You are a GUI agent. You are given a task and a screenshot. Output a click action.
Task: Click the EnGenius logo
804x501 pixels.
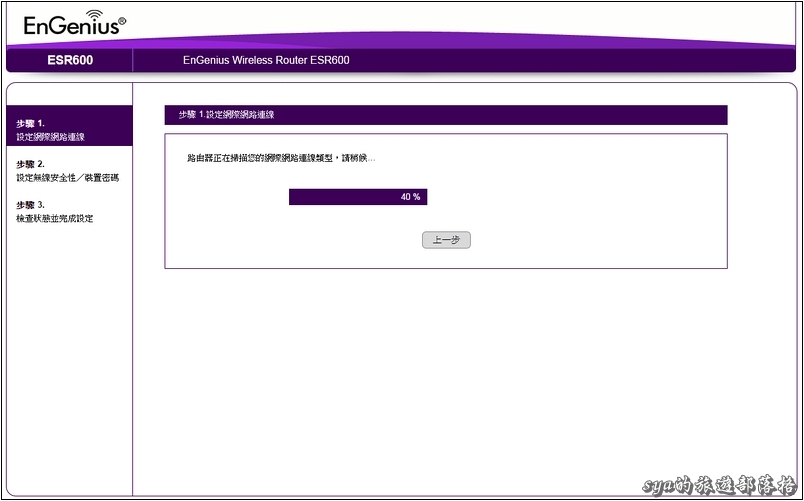click(x=74, y=23)
